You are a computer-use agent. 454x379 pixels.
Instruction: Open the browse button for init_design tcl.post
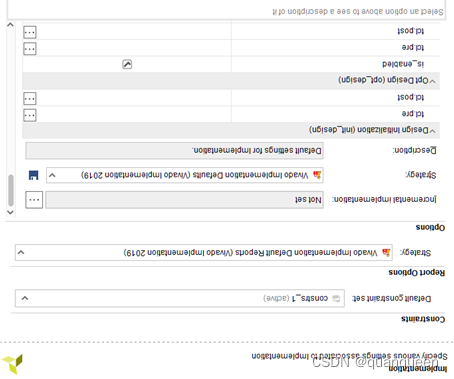click(30, 99)
